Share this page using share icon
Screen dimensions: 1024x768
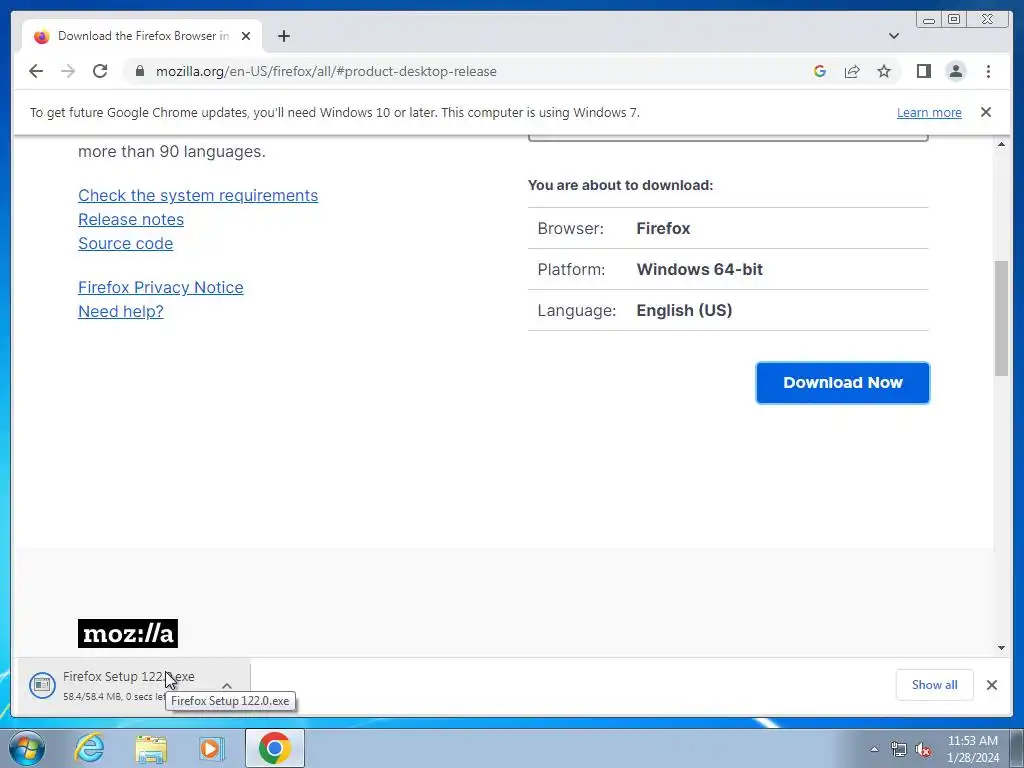coord(852,71)
